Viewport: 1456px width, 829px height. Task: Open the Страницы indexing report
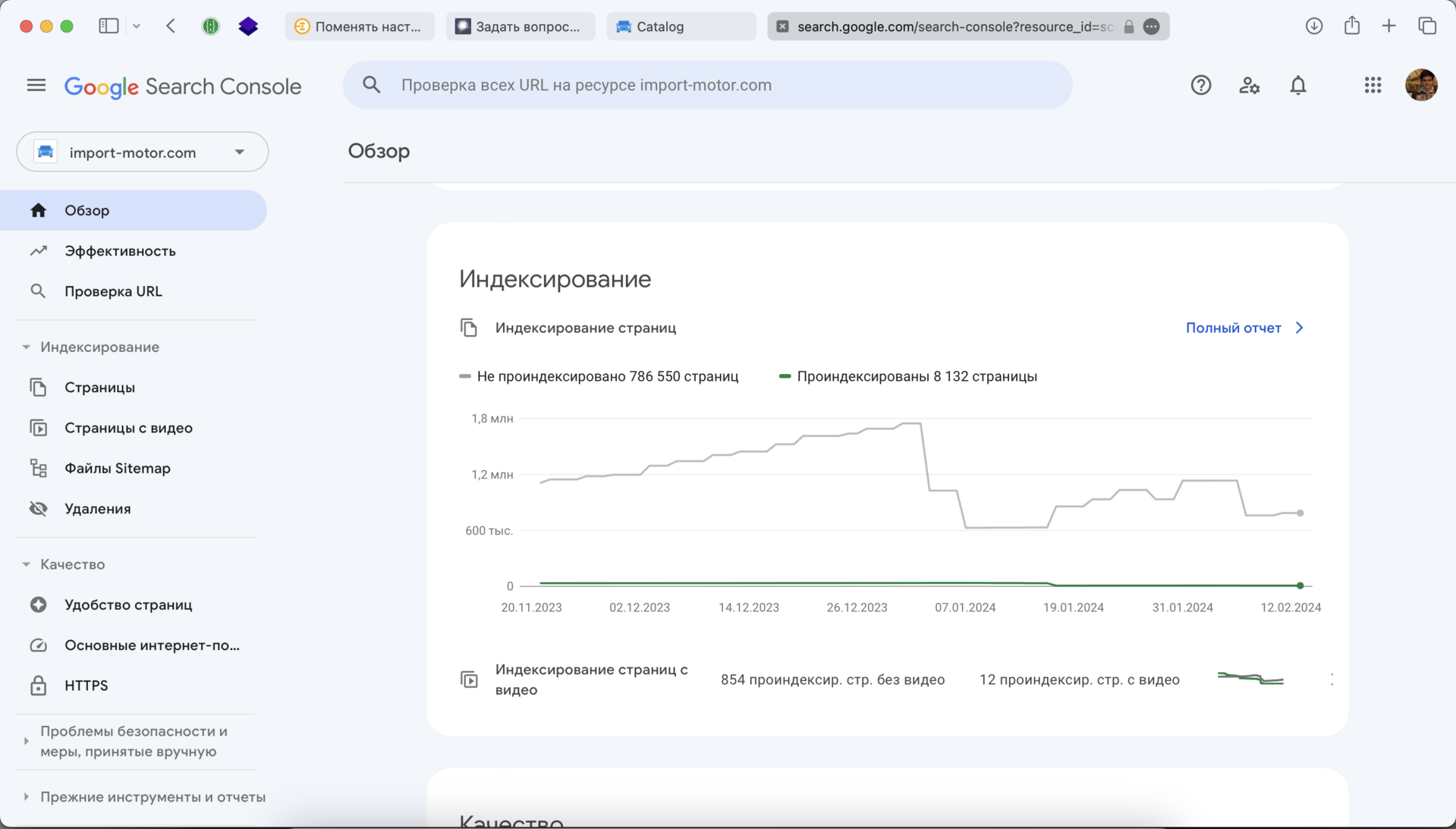click(x=134, y=388)
